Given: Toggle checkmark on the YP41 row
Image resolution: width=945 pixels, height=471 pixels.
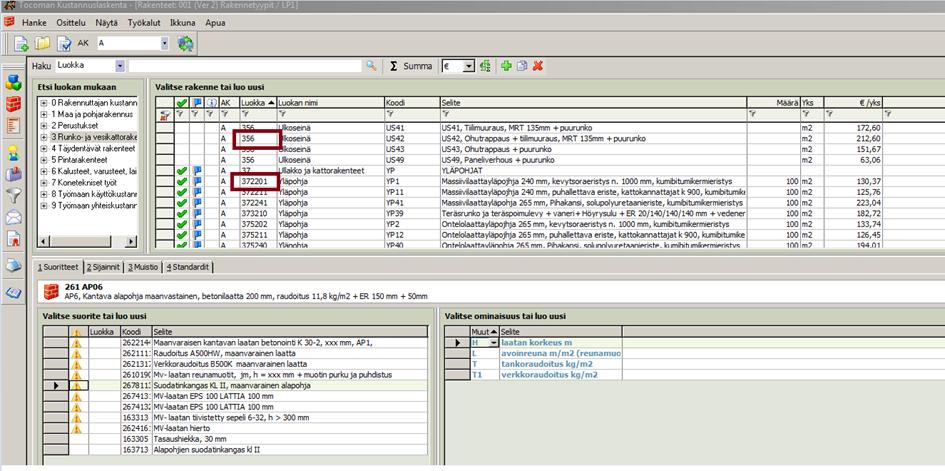Looking at the screenshot, I should point(182,202).
